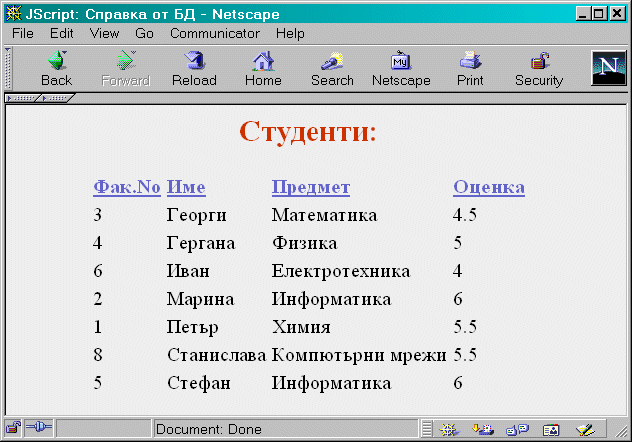Maximize the Netscape window
632x442 pixels.
point(599,14)
